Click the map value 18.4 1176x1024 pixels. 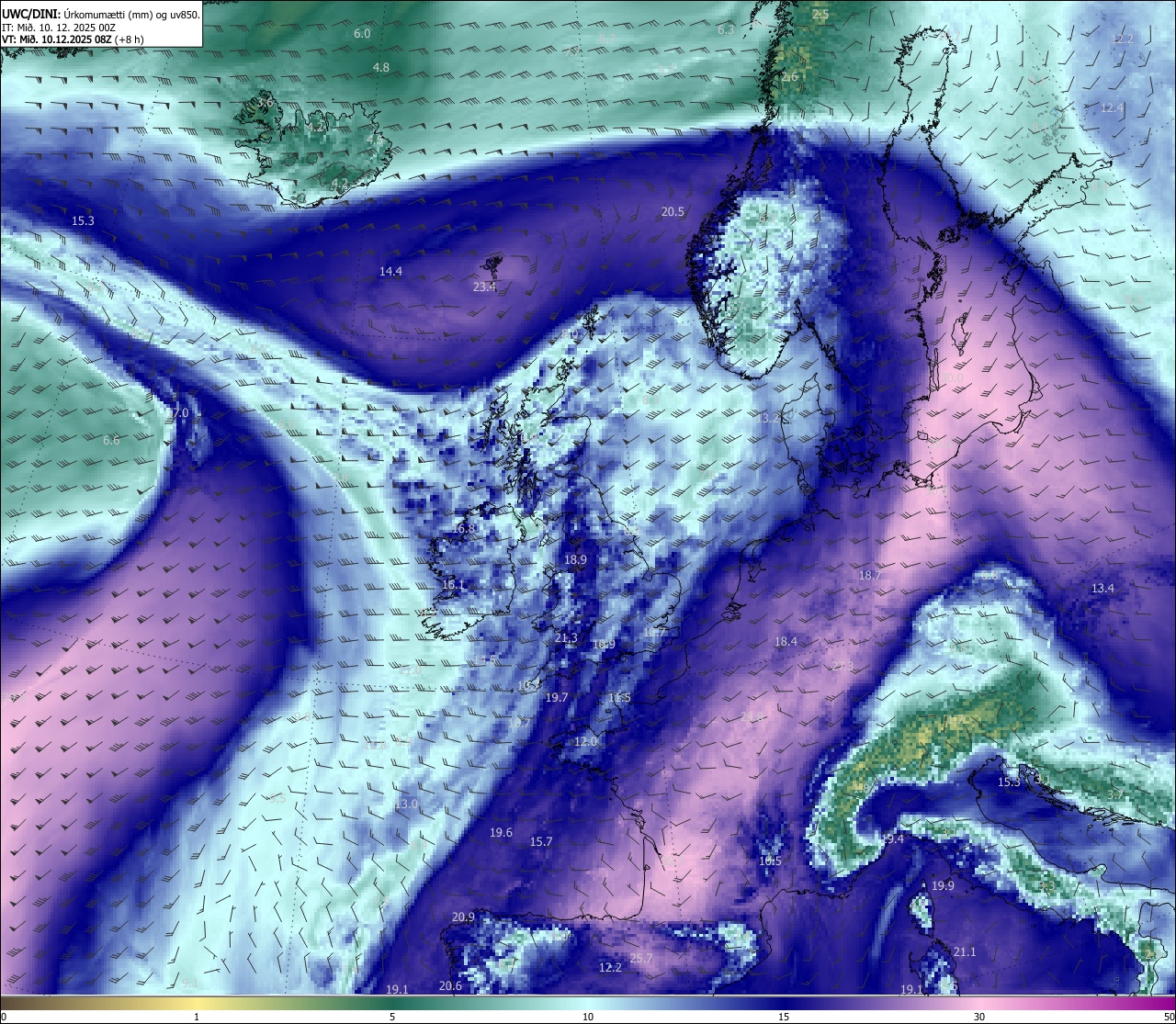[786, 642]
